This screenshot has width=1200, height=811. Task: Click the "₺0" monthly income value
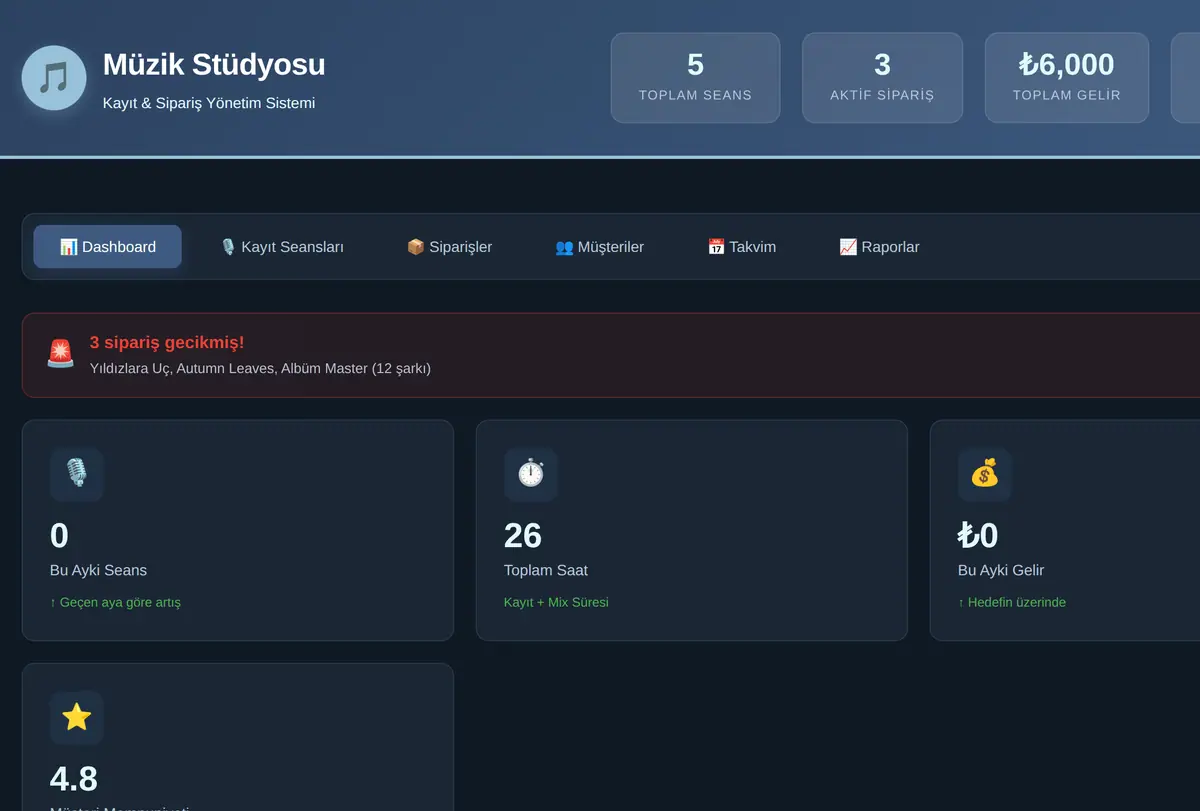978,536
